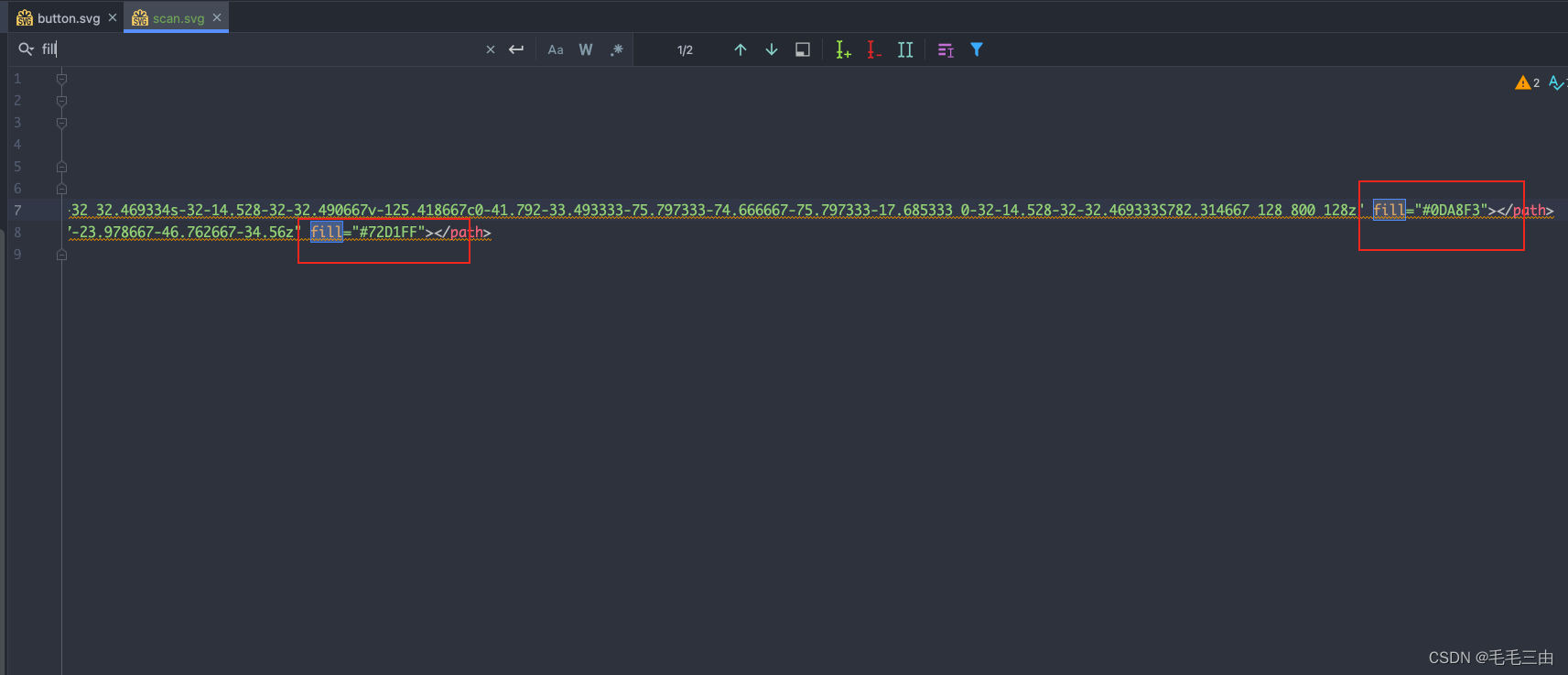
Task: Close the button.svg tab
Action: coord(113,17)
